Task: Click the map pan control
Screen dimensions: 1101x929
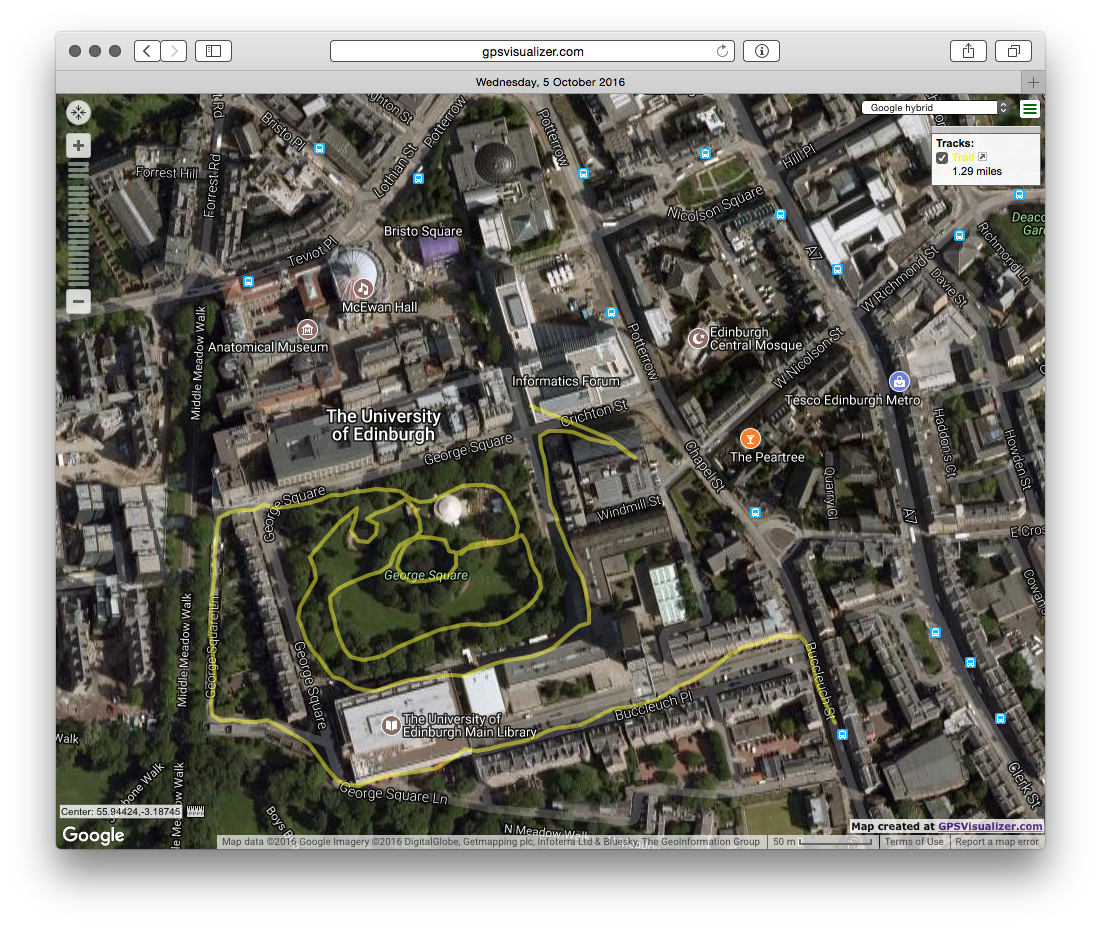Action: point(79,112)
